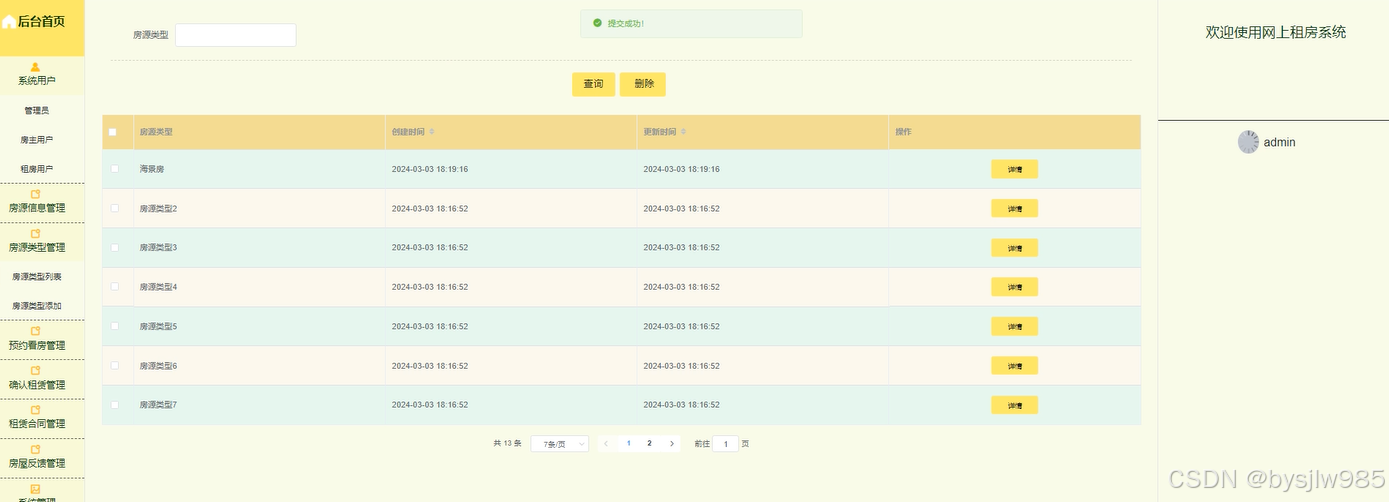Open 详情 for the 房源类型2 row
The image size is (1389, 502).
[1014, 208]
